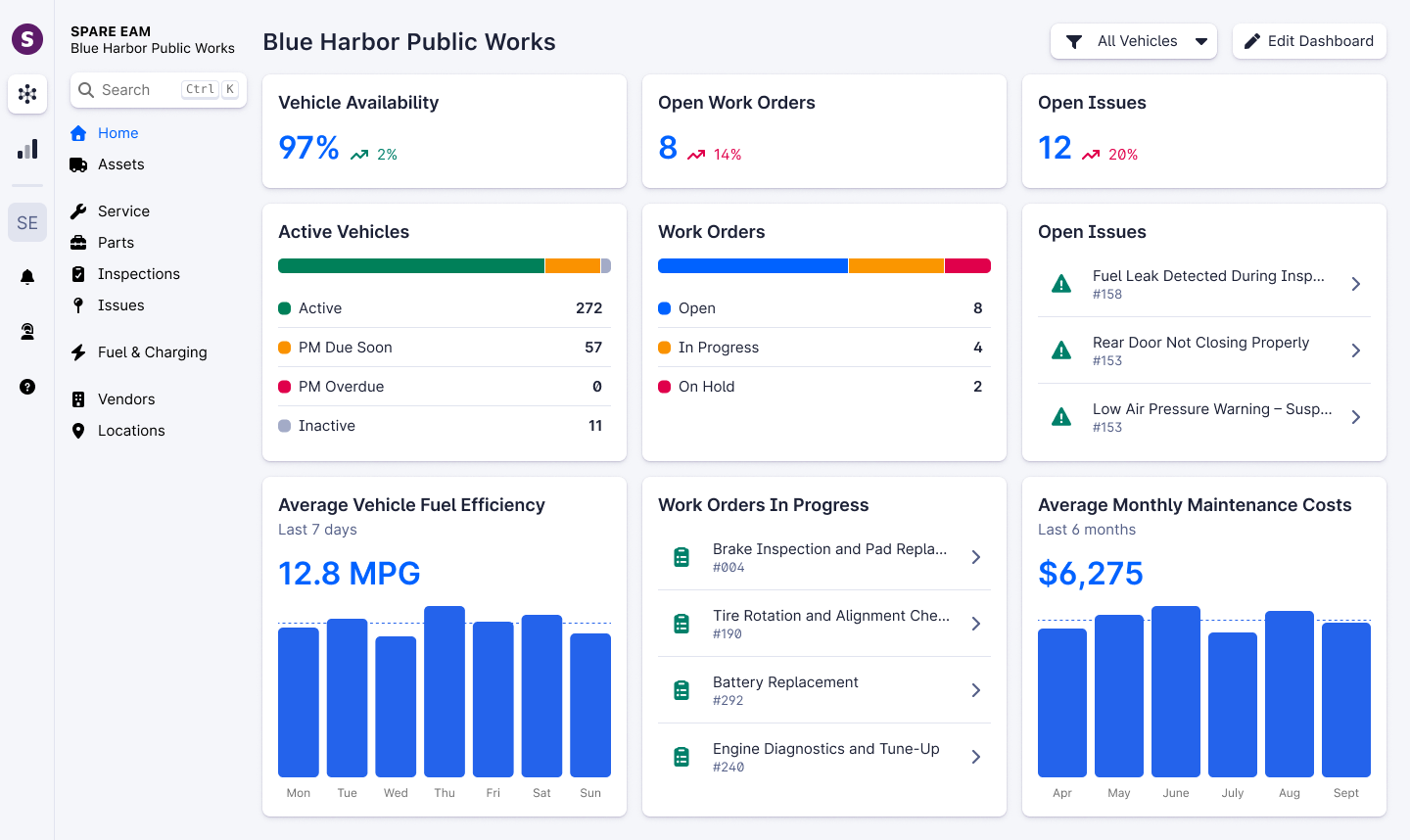Image resolution: width=1410 pixels, height=840 pixels.
Task: Expand the Battery Replacement work order chevron
Action: coord(975,689)
